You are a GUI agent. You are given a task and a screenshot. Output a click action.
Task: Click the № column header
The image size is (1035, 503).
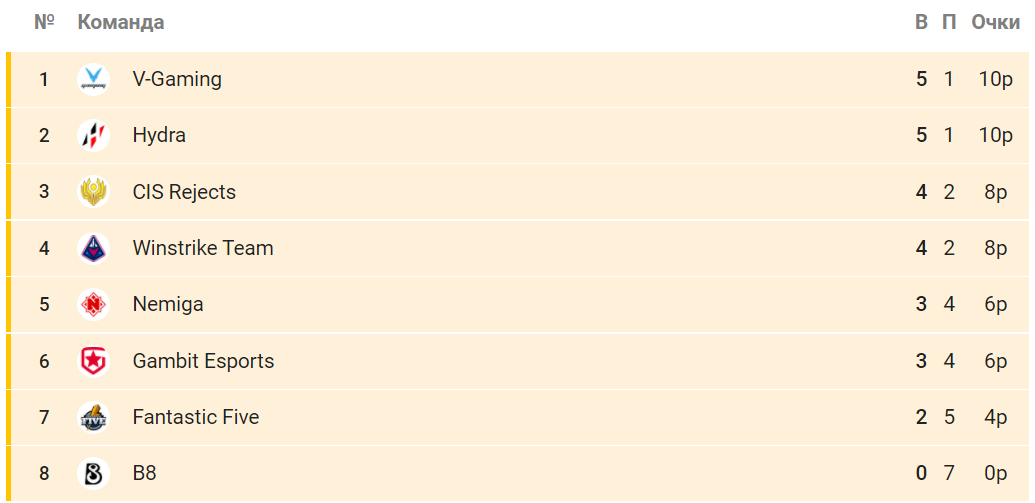[44, 22]
